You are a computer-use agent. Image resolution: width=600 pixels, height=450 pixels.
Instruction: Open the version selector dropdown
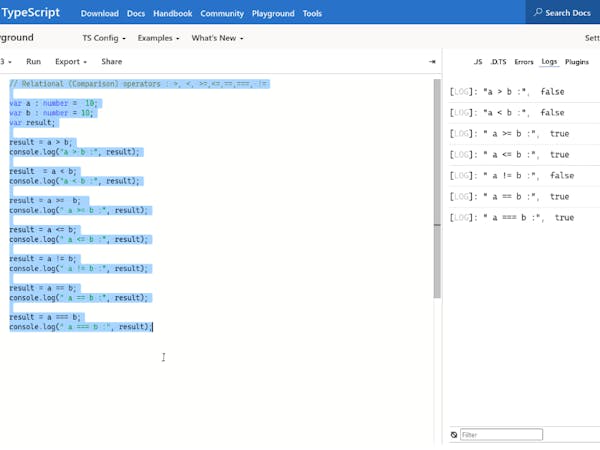6,62
